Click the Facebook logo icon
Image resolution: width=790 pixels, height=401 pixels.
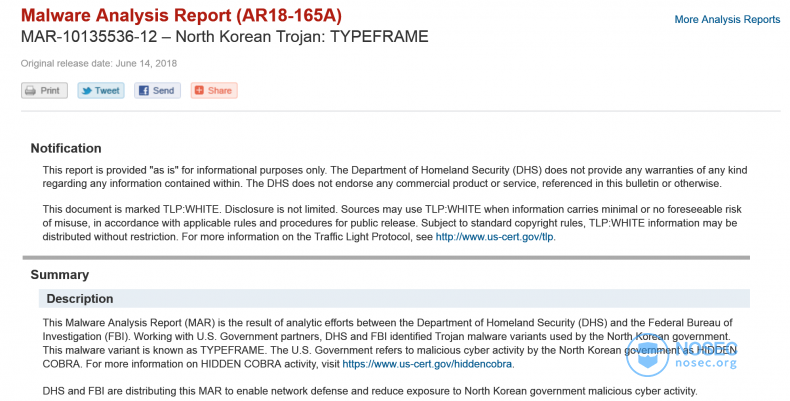tap(144, 91)
